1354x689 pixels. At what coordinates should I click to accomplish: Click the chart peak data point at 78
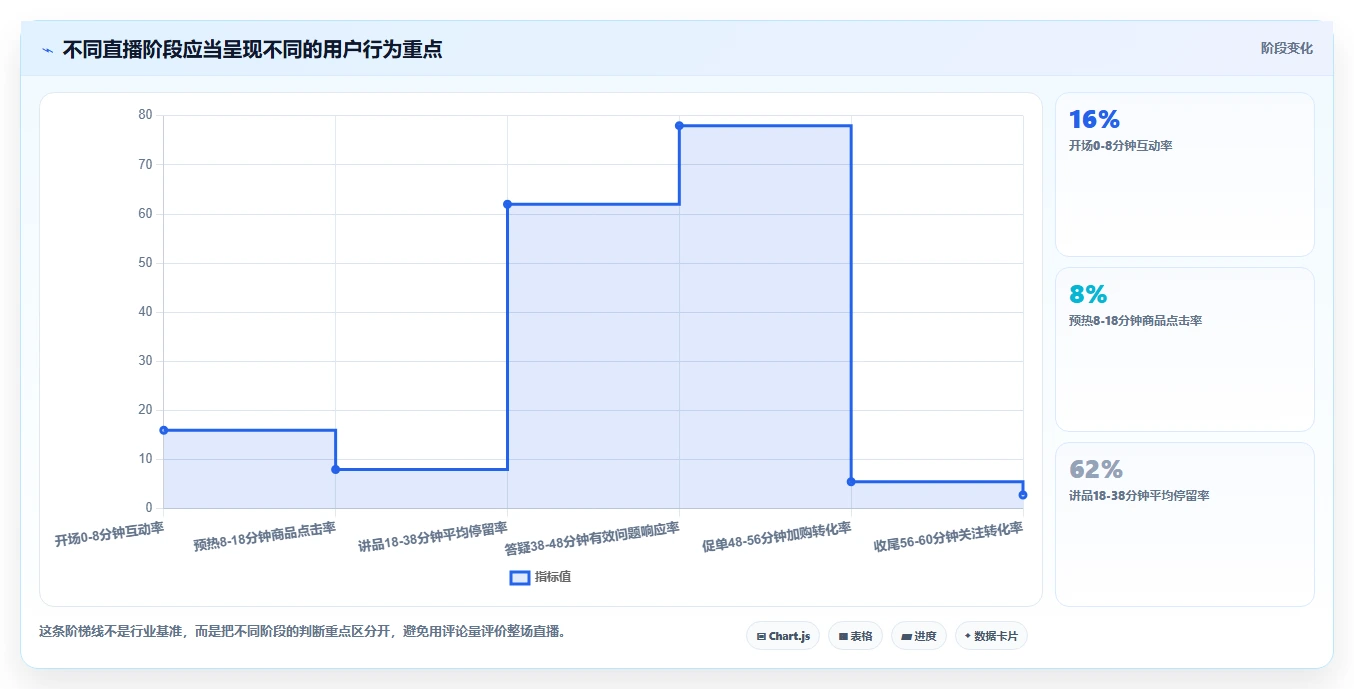pyautogui.click(x=679, y=126)
